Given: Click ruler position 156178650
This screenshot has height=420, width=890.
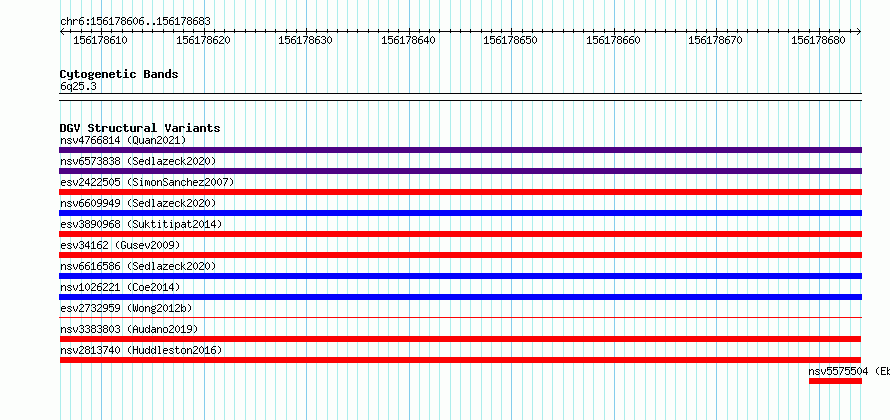Looking at the screenshot, I should point(510,40).
